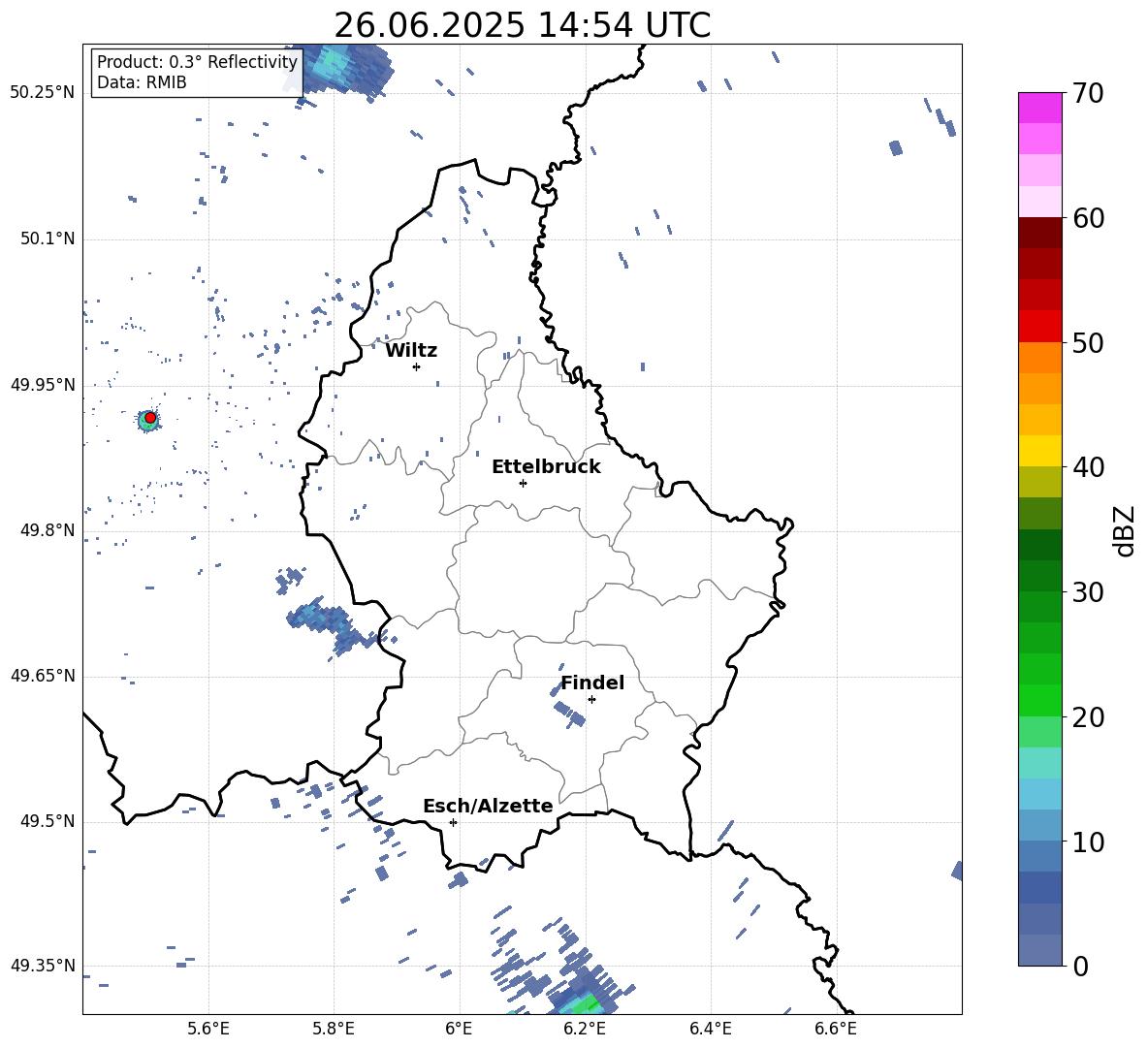Click the dBZ colorbar axis label

(1126, 530)
